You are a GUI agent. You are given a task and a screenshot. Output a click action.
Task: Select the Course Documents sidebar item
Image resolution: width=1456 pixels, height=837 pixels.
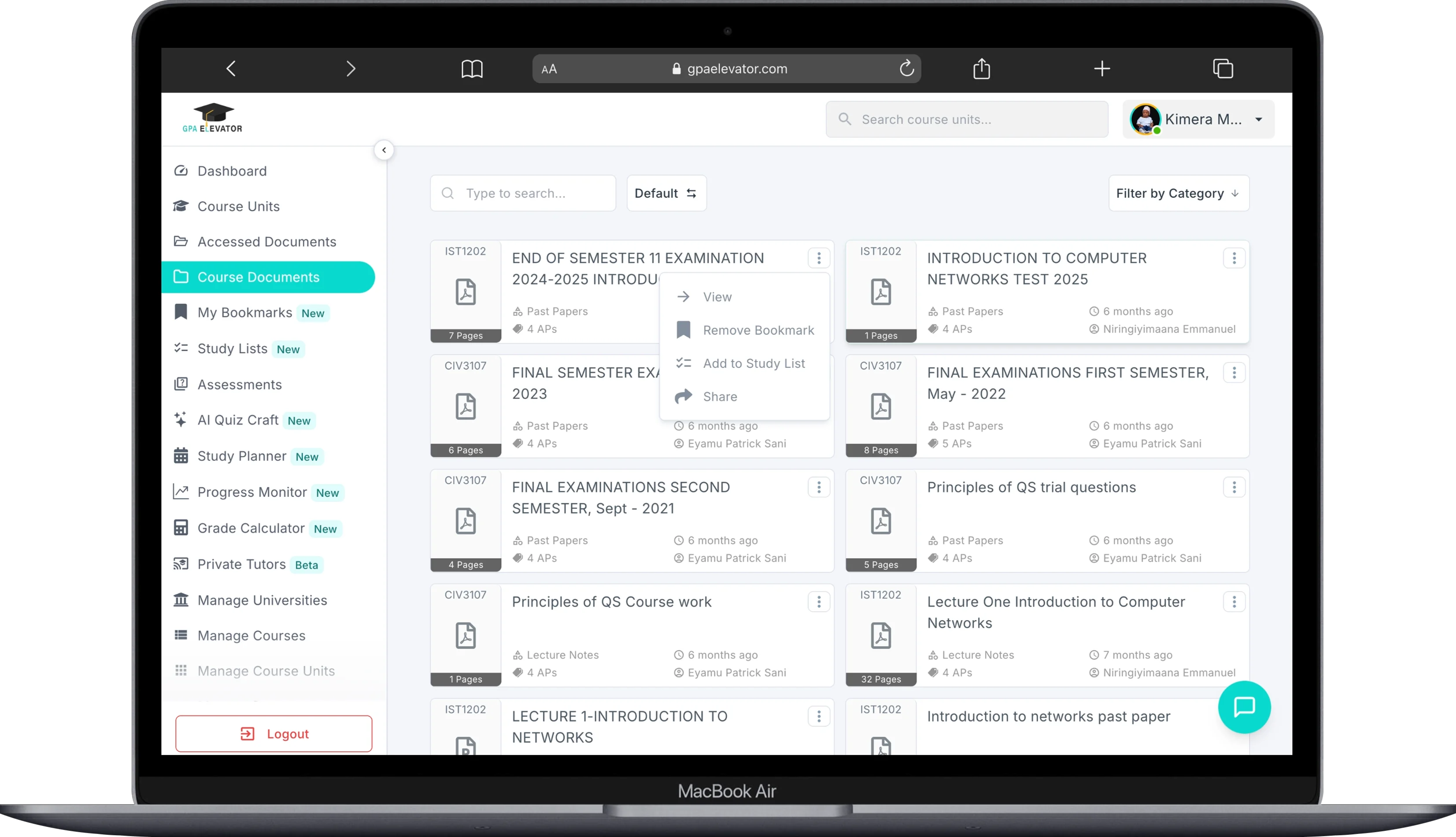coord(268,277)
